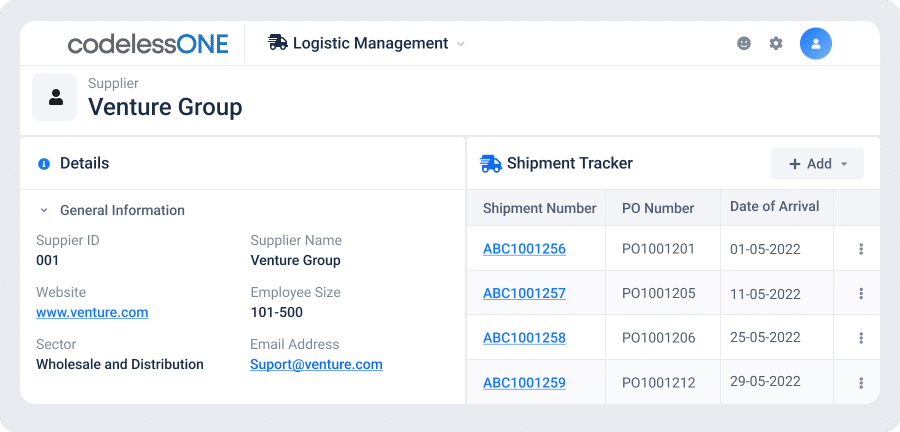Click the Shipment Number column header
900x432 pixels.
tap(540, 208)
